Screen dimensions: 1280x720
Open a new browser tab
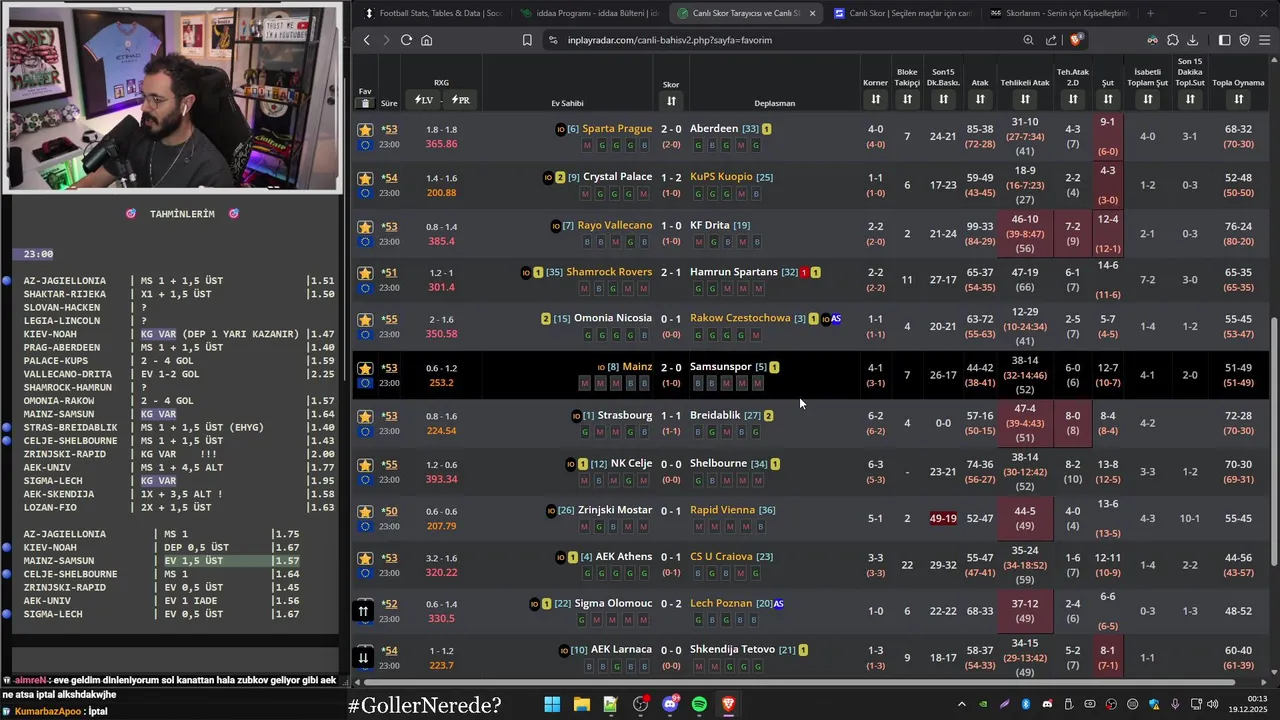pyautogui.click(x=1150, y=13)
